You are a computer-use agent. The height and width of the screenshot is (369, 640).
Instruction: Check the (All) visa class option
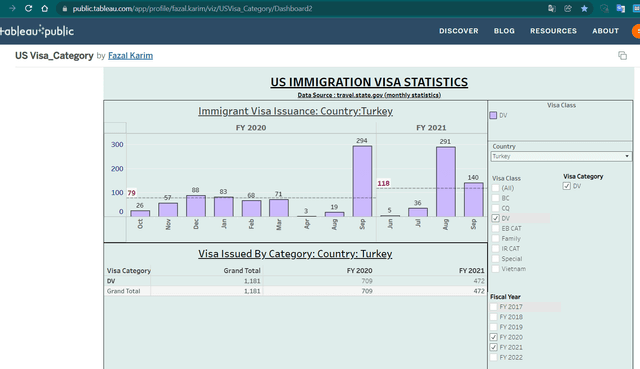point(496,188)
